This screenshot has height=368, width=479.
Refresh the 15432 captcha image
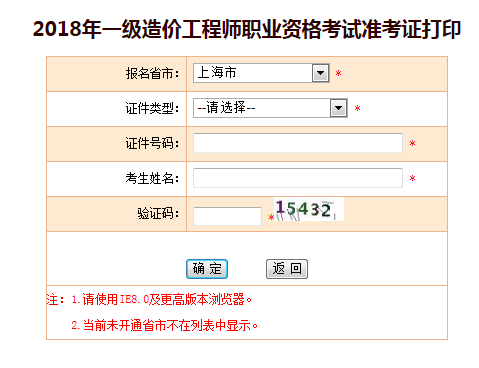point(309,209)
